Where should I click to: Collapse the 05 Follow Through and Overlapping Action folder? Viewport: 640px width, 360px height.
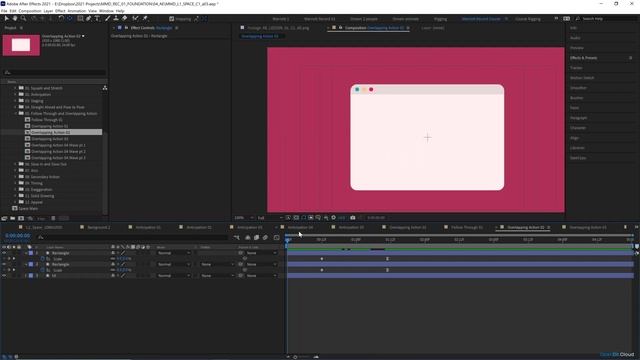16,113
